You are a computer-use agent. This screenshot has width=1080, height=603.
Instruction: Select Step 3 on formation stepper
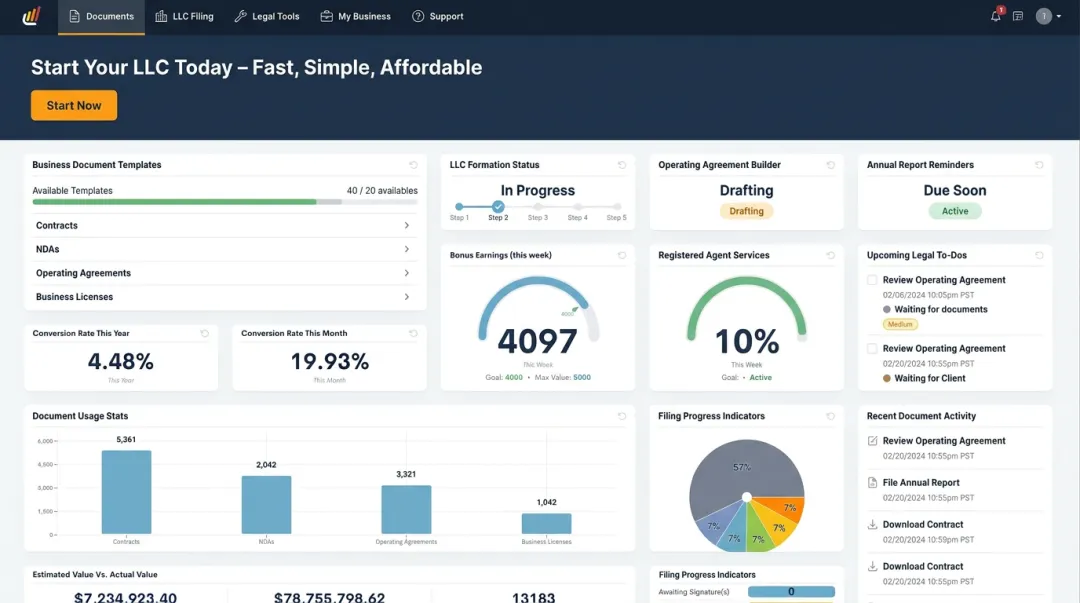pos(538,207)
